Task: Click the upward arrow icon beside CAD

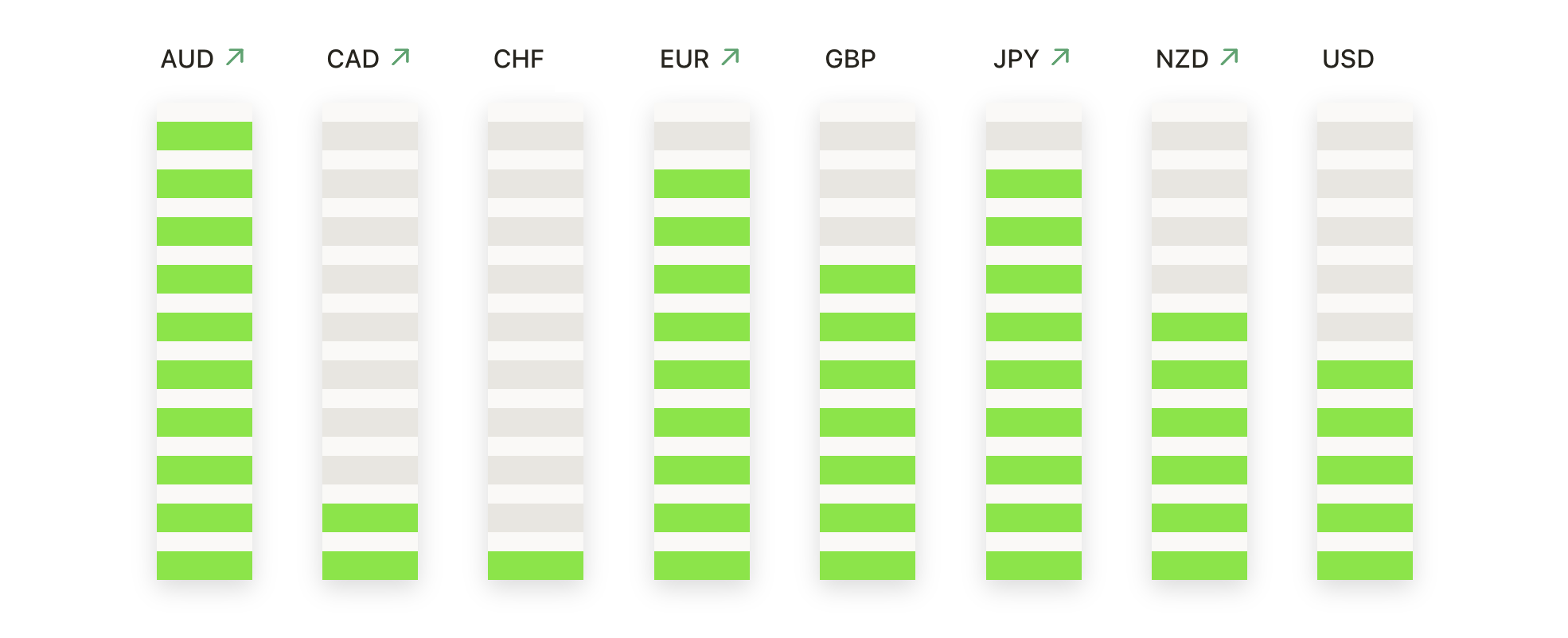Action: click(x=401, y=57)
